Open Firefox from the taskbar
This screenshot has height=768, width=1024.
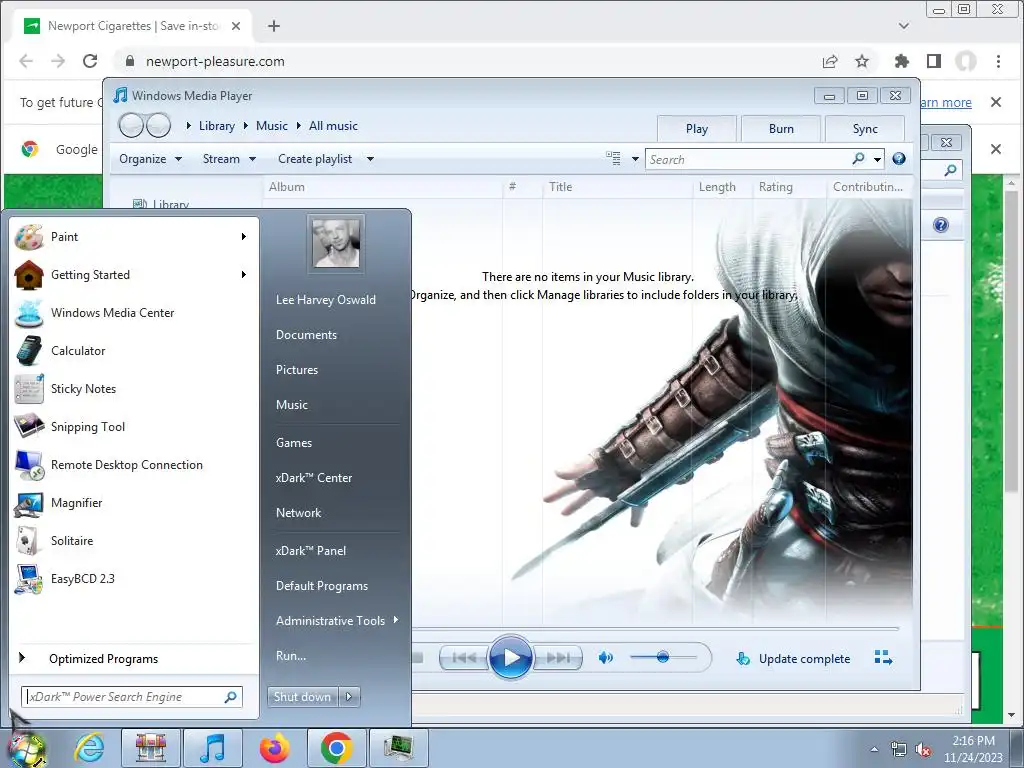coord(275,748)
